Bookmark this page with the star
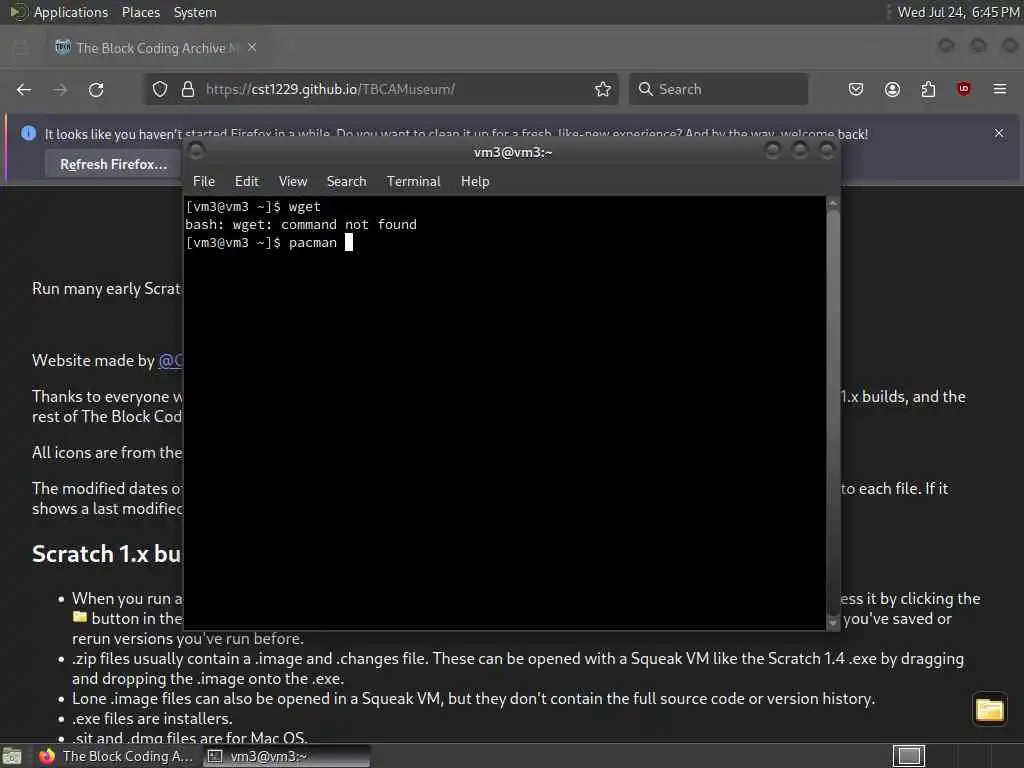This screenshot has width=1024, height=768. [x=603, y=89]
